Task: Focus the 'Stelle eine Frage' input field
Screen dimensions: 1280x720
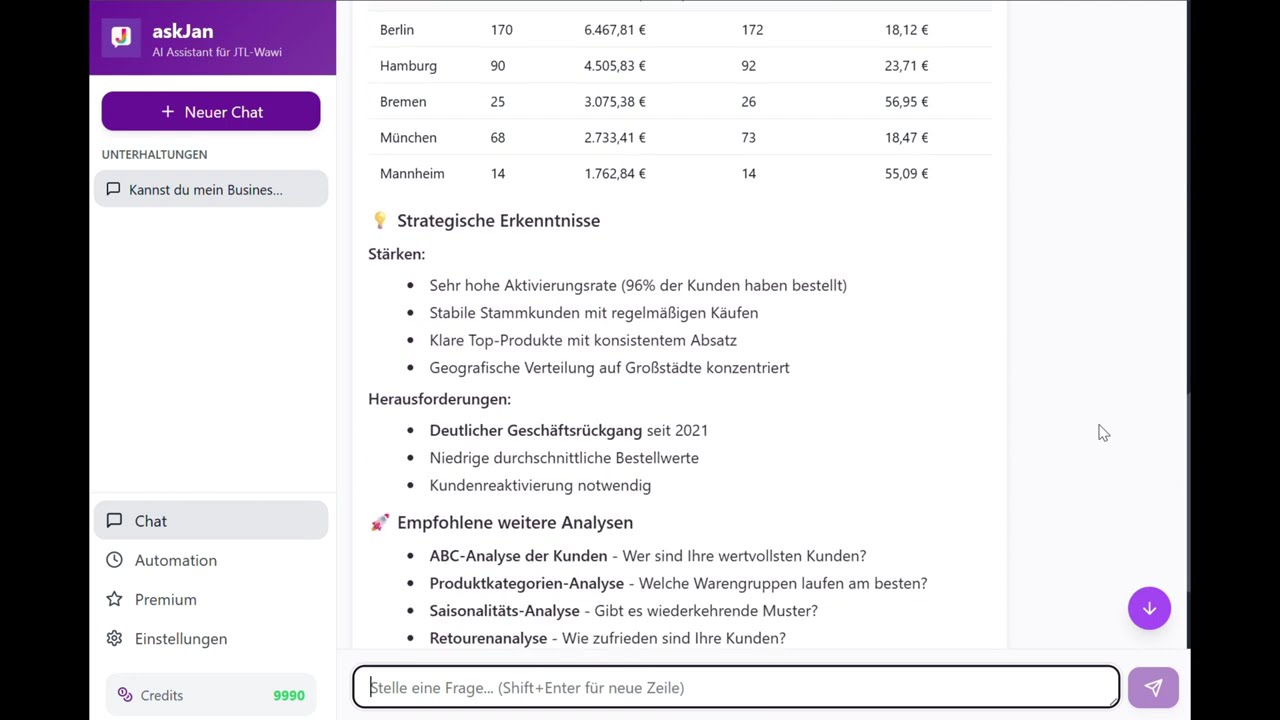Action: [x=736, y=688]
